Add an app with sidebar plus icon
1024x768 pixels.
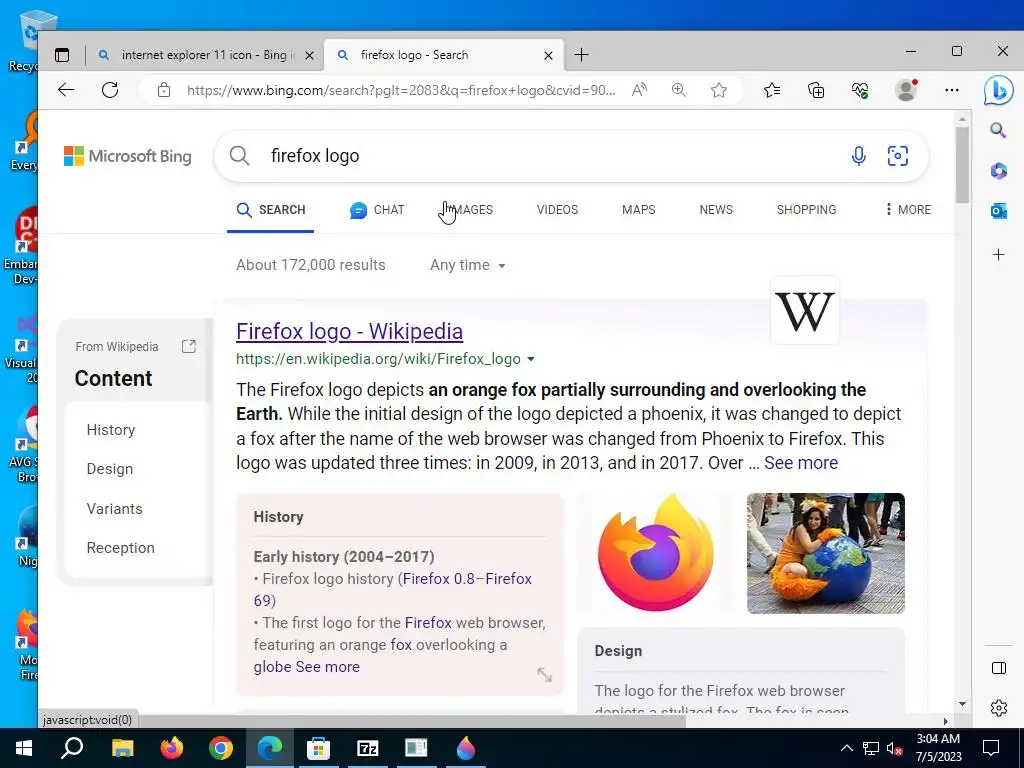pyautogui.click(x=998, y=255)
